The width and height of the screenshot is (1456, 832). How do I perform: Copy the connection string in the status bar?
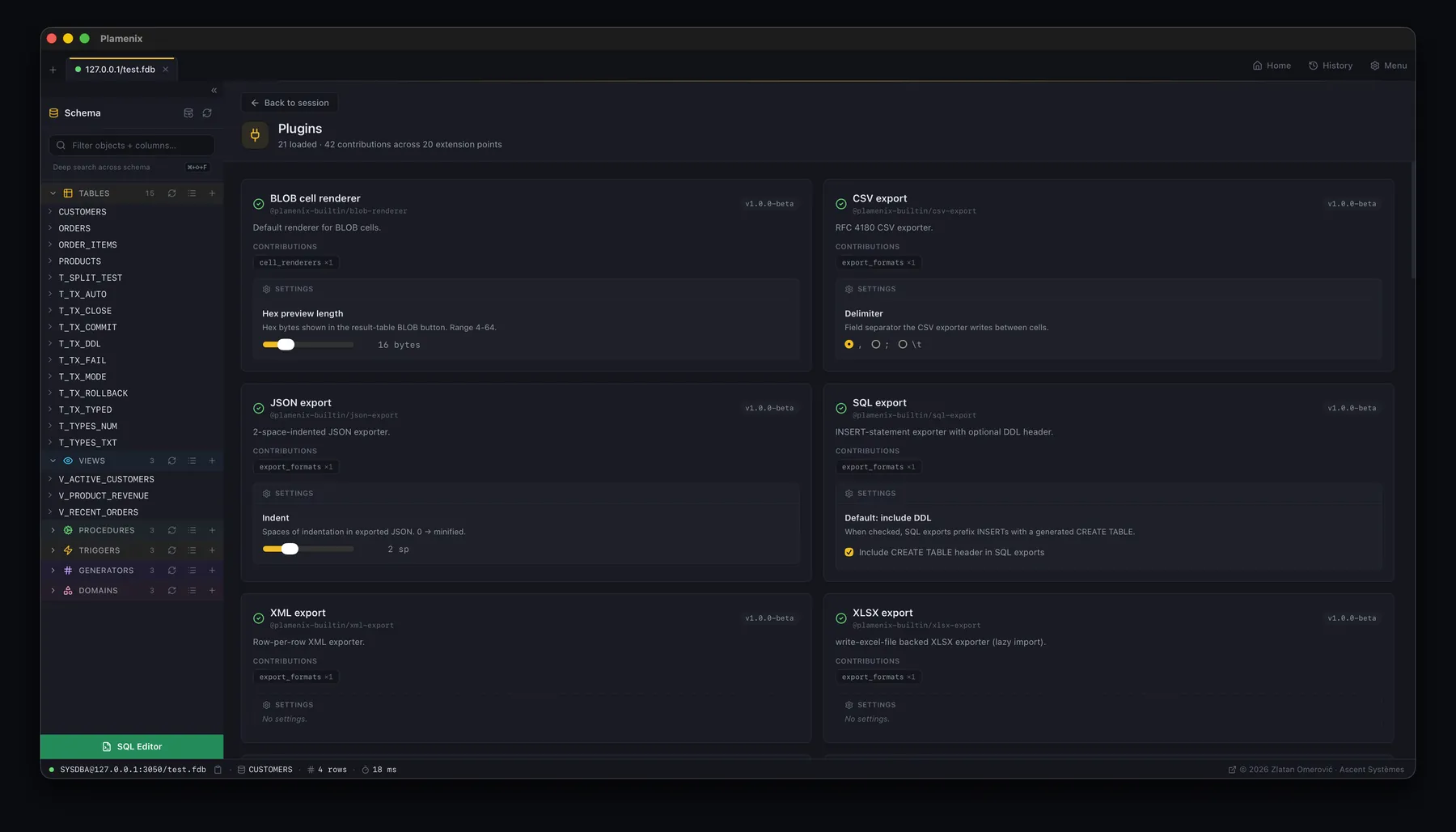[218, 770]
